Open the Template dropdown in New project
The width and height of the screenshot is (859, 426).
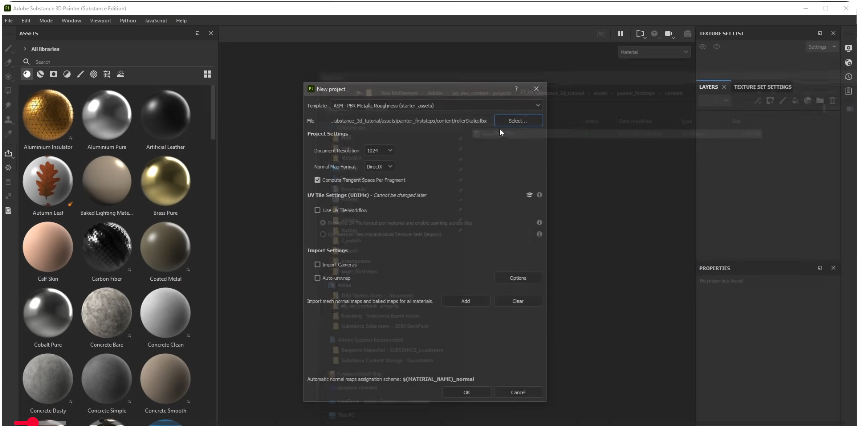pos(436,105)
